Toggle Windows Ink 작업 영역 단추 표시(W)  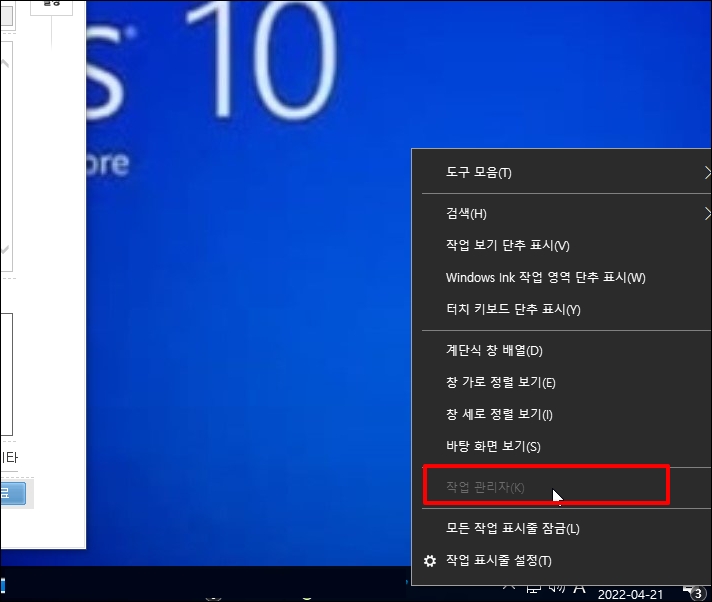pos(561,277)
